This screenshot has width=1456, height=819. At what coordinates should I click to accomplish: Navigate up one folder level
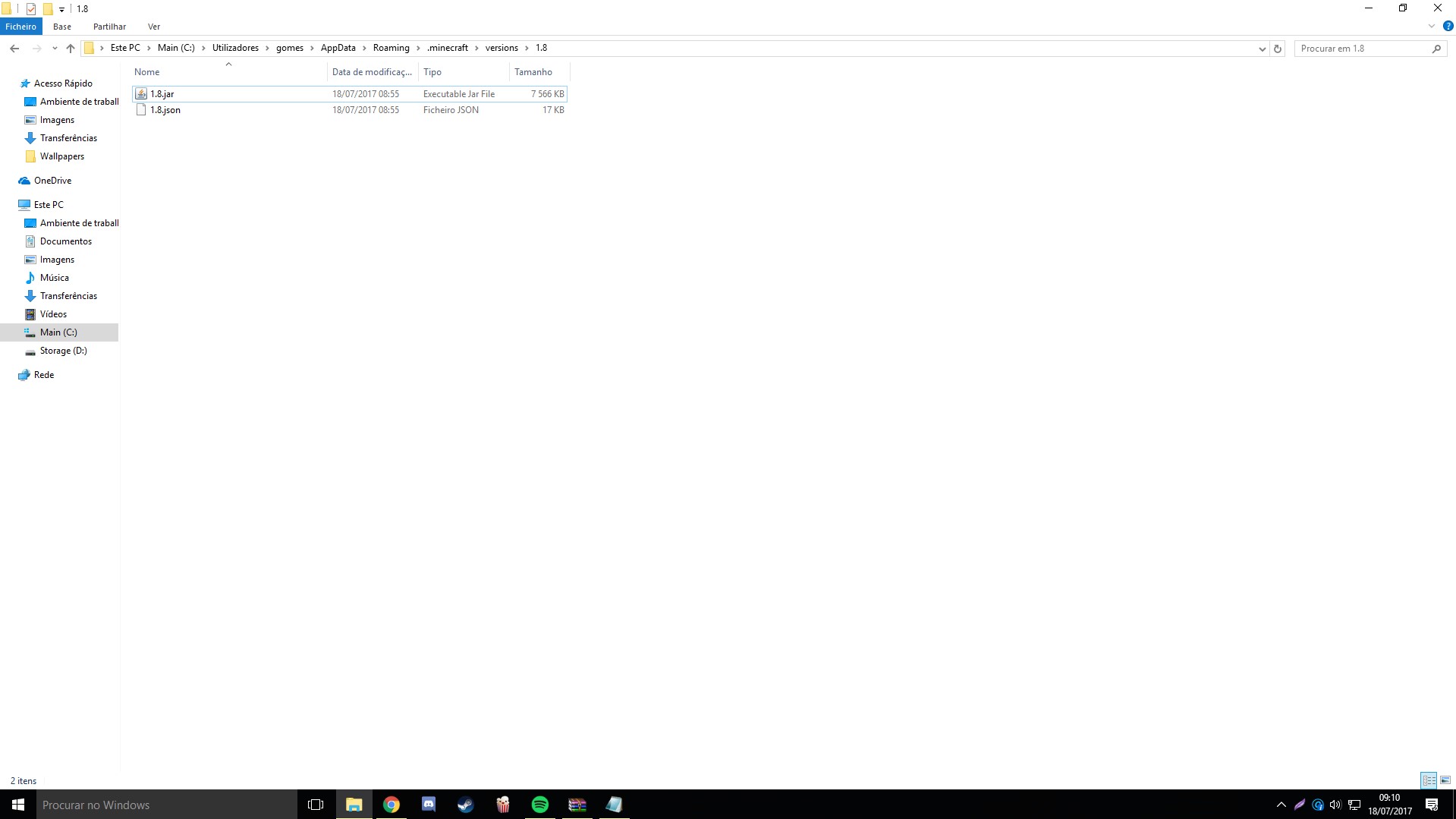[x=71, y=48]
